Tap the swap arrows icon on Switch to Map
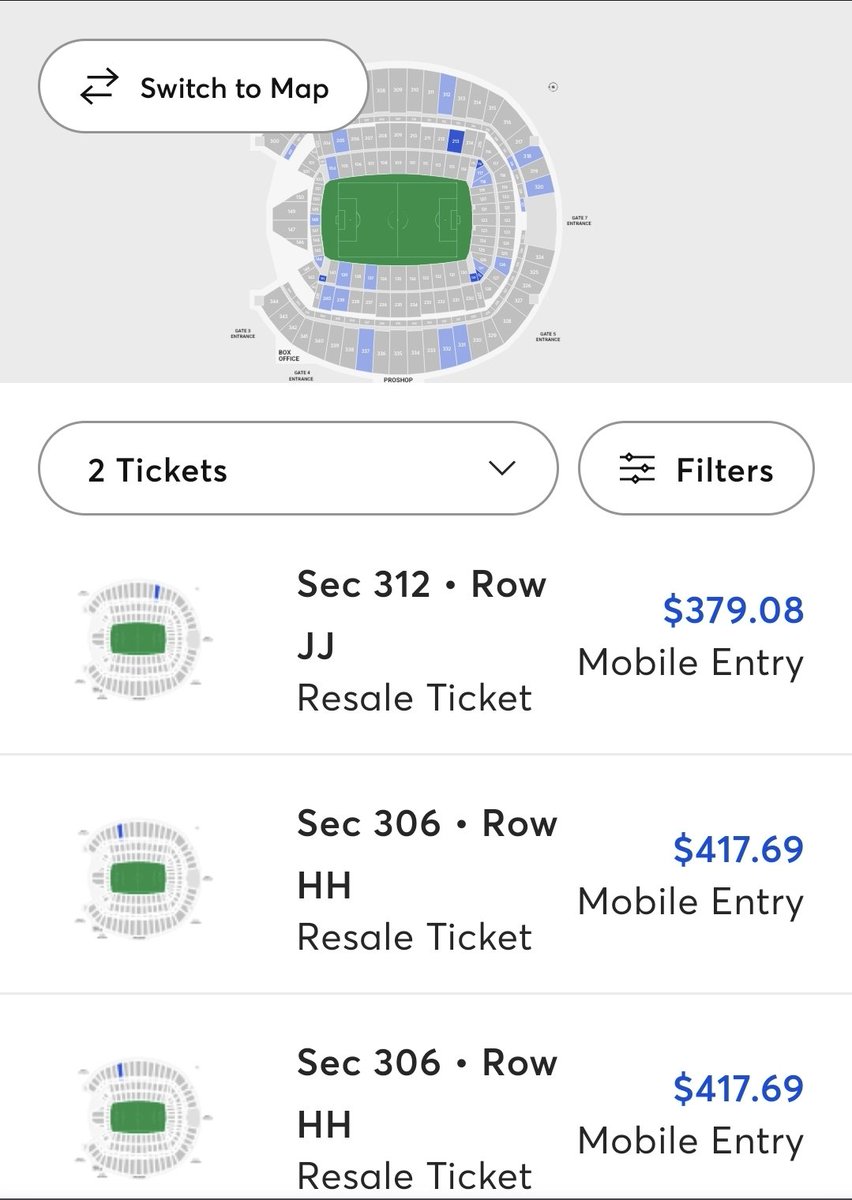The width and height of the screenshot is (852, 1200). coord(98,88)
